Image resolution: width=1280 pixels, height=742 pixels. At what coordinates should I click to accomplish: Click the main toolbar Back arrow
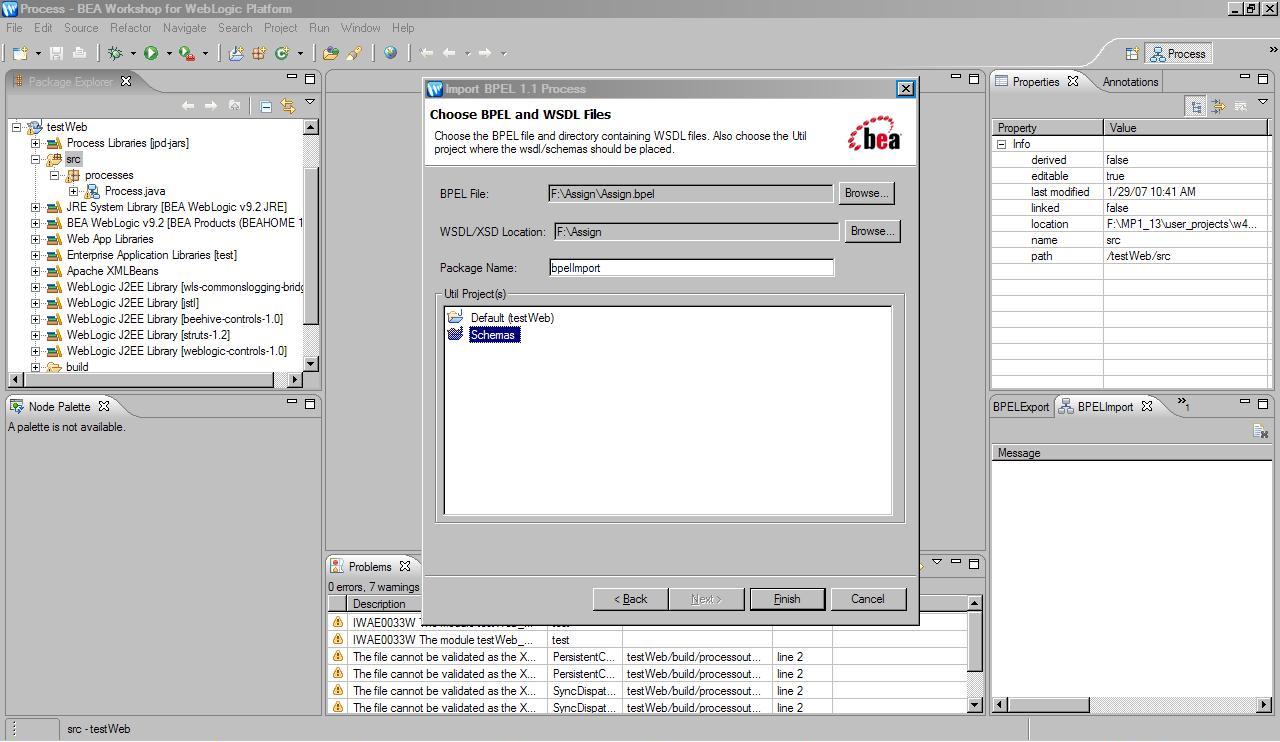[449, 53]
